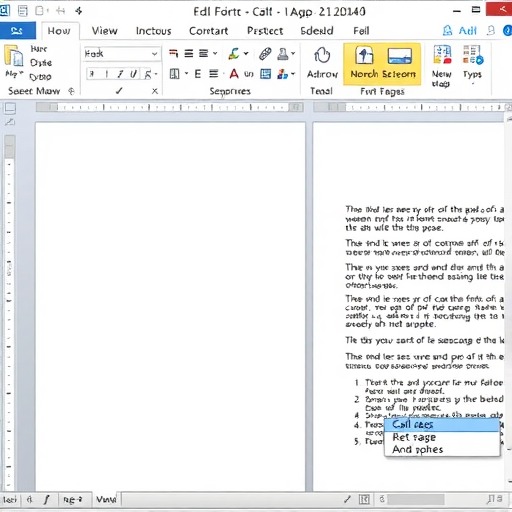Viewport: 512px width, 512px height.
Task: Click the zoom slider in status bar
Action: (x=415, y=499)
